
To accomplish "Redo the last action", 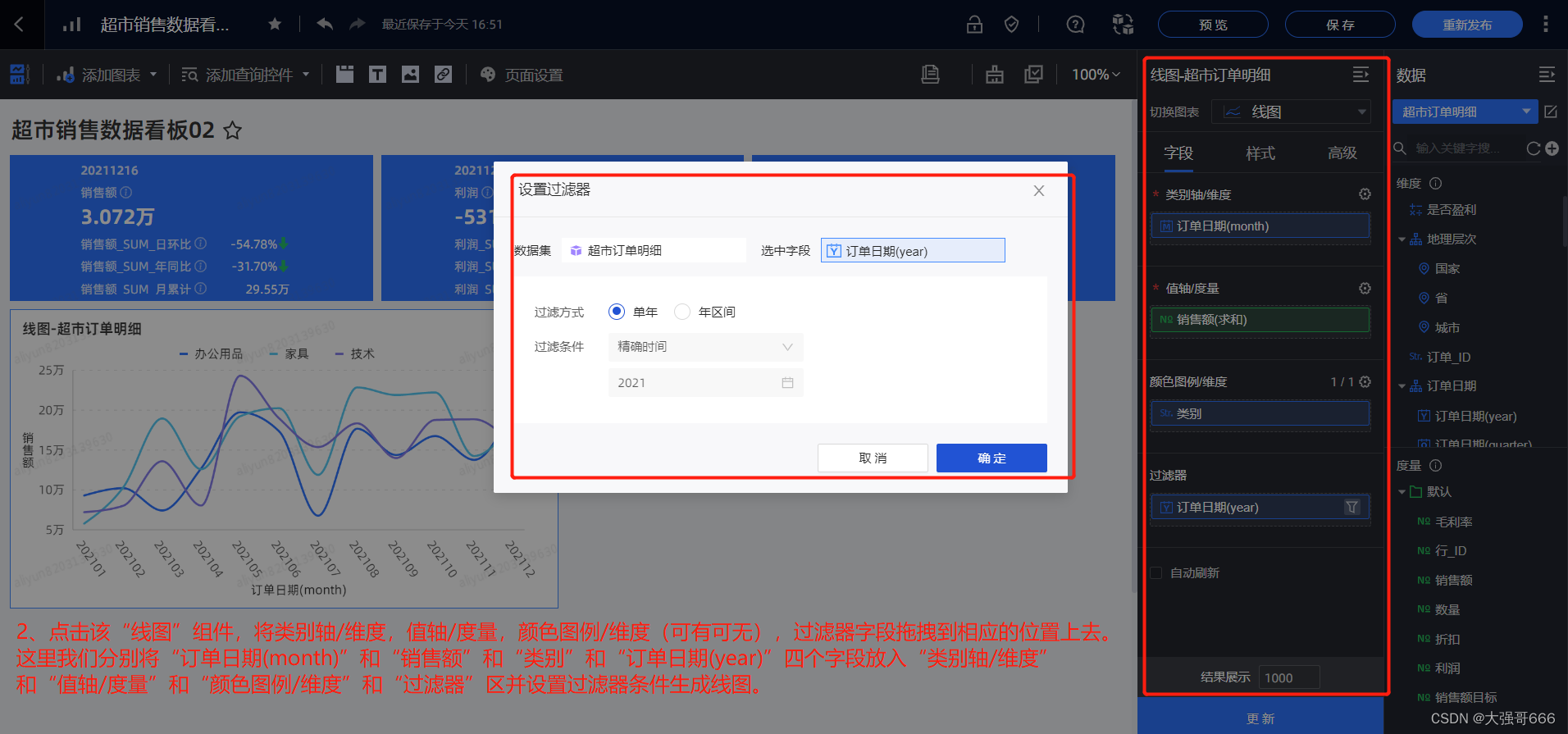I will point(357,24).
